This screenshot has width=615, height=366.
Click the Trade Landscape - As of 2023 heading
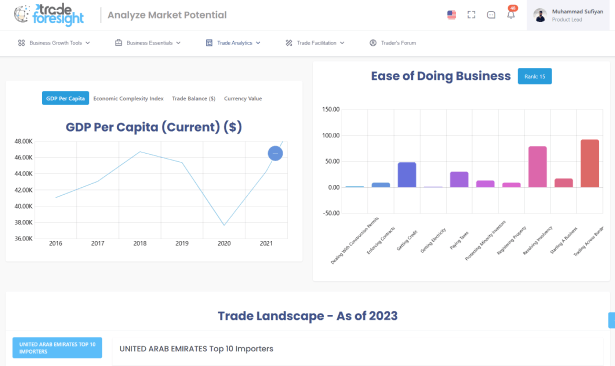[308, 316]
